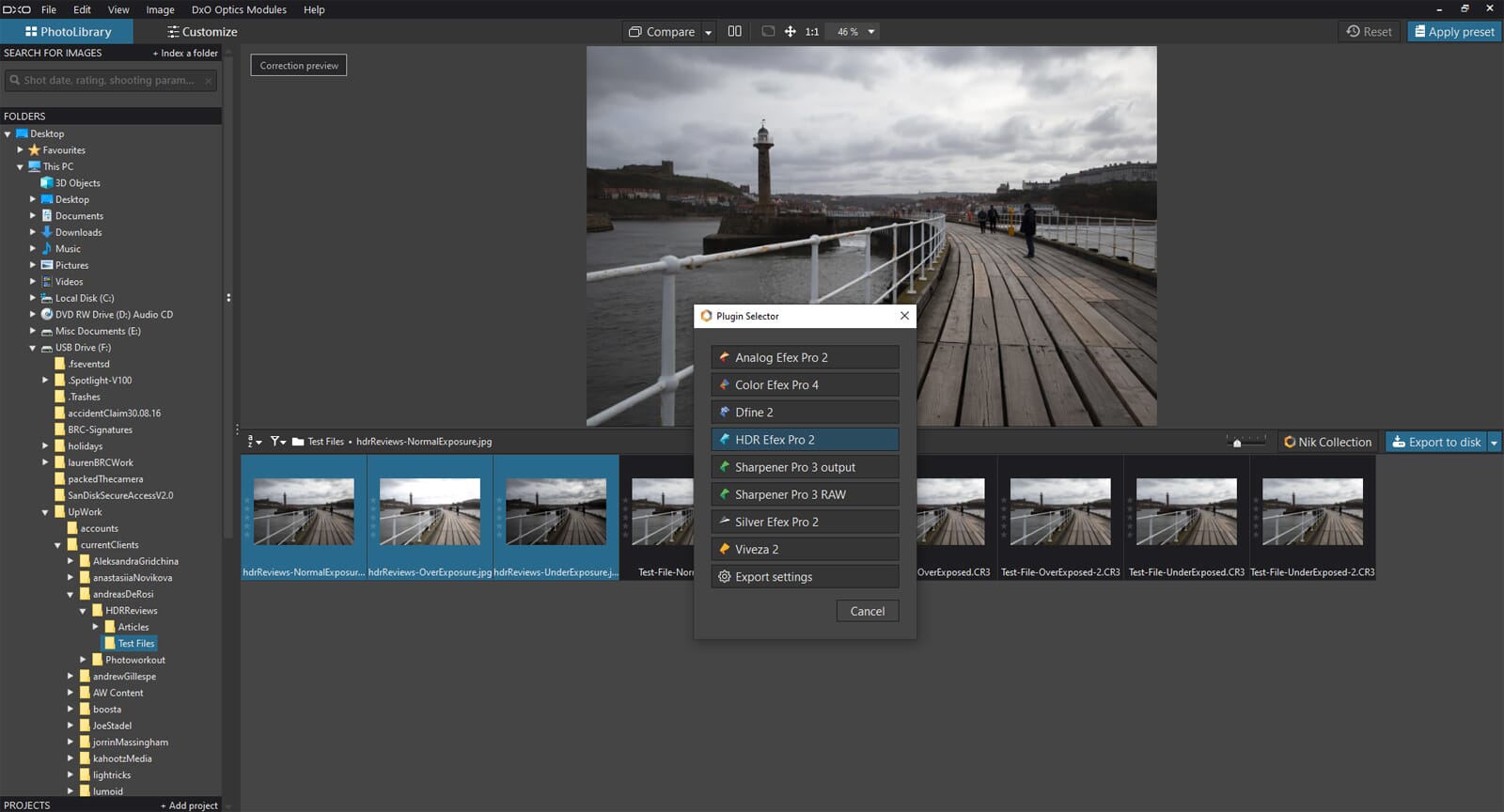1504x812 pixels.
Task: Select the jorrinMassingham folder
Action: click(x=124, y=742)
